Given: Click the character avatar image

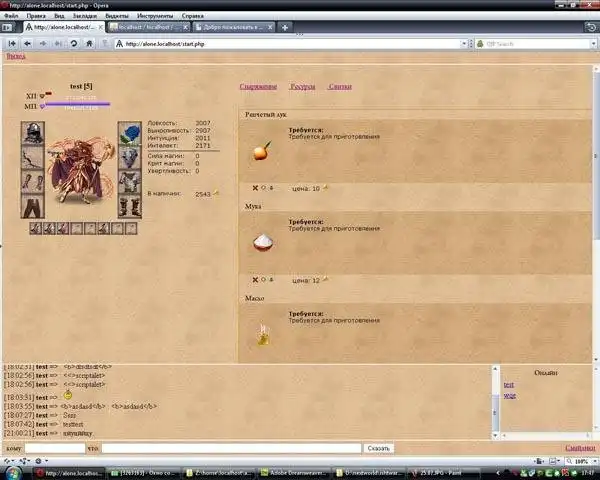Looking at the screenshot, I should point(81,170).
